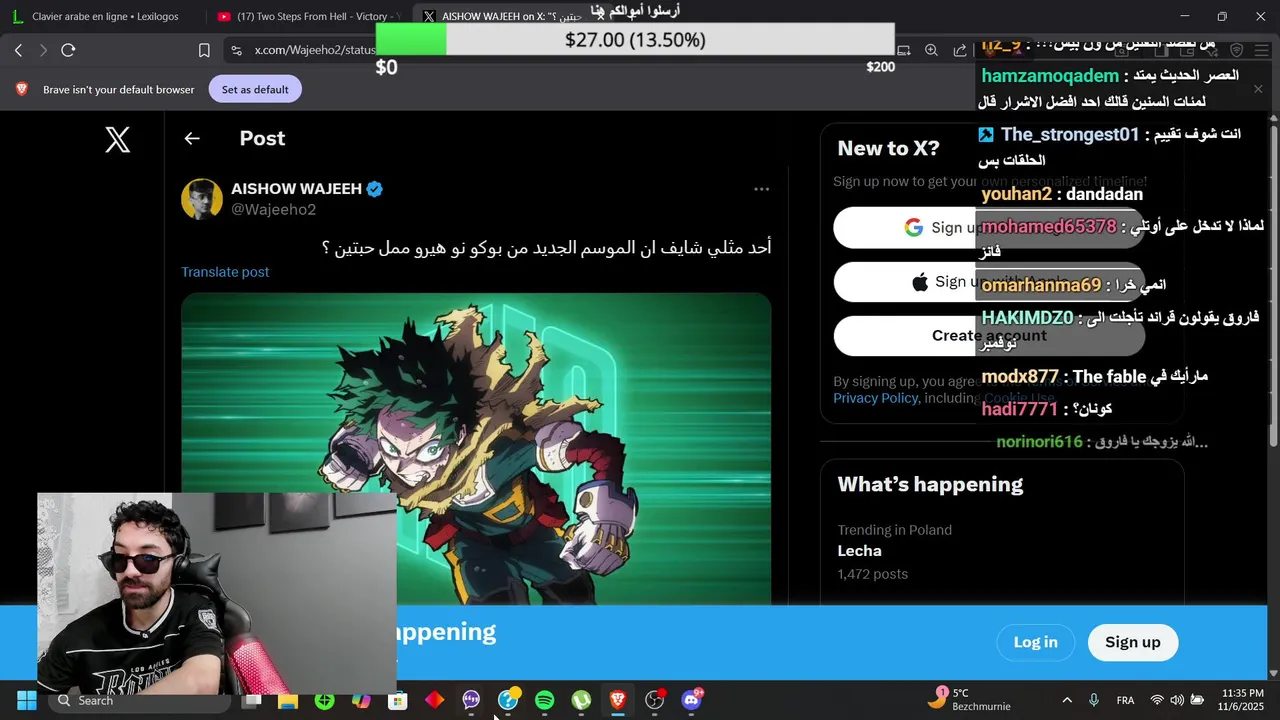Open File Explorer from the taskbar
This screenshot has width=1280, height=720.
point(288,700)
